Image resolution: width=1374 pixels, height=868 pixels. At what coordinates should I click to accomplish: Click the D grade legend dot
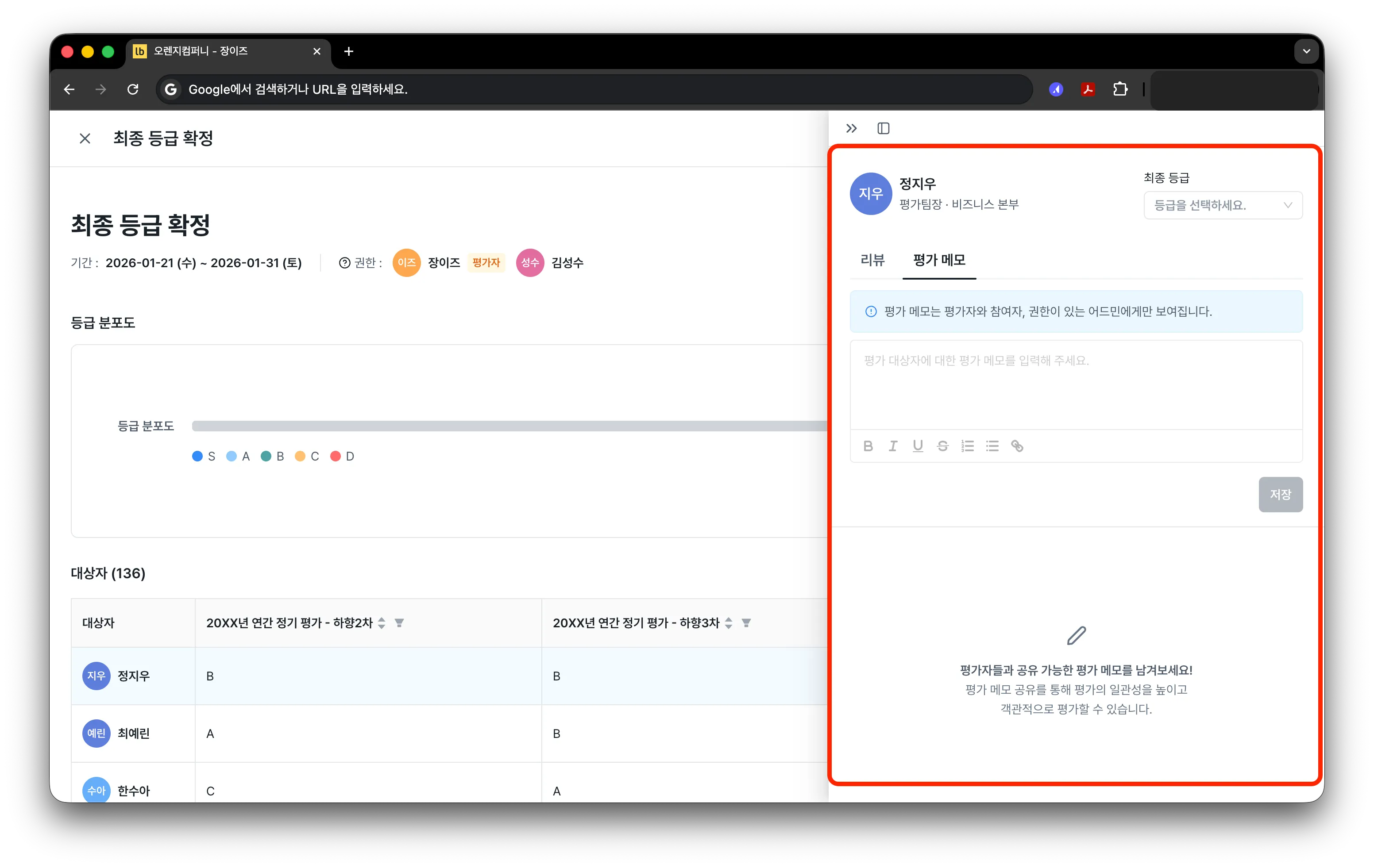[336, 456]
